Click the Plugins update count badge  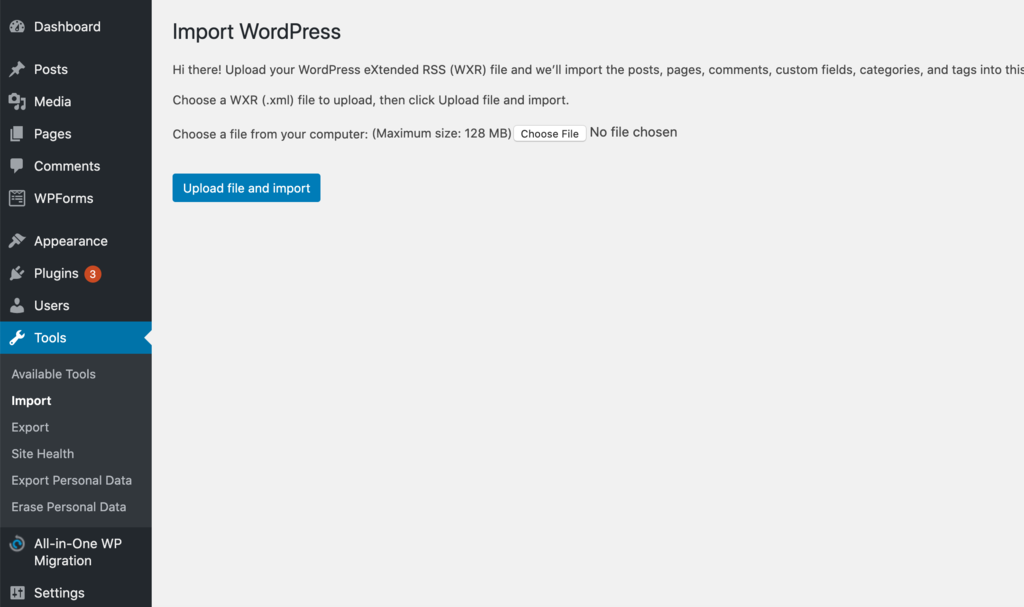tap(95, 273)
